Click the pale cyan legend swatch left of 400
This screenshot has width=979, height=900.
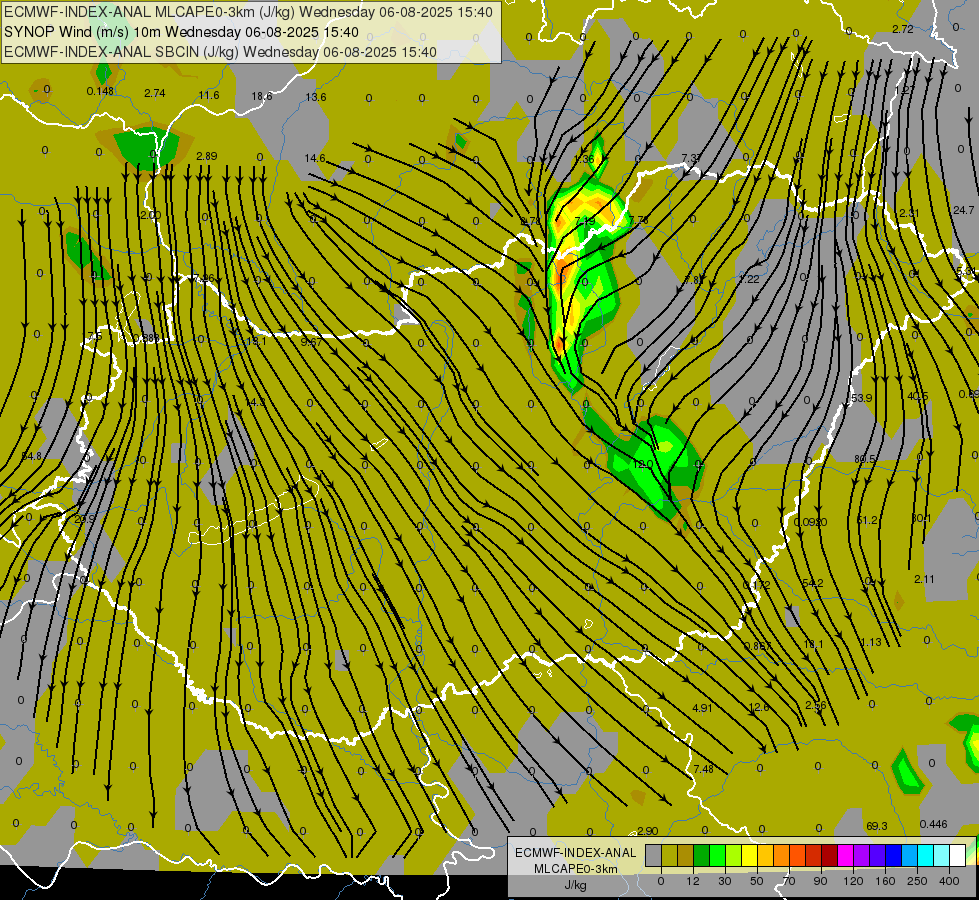[x=941, y=856]
